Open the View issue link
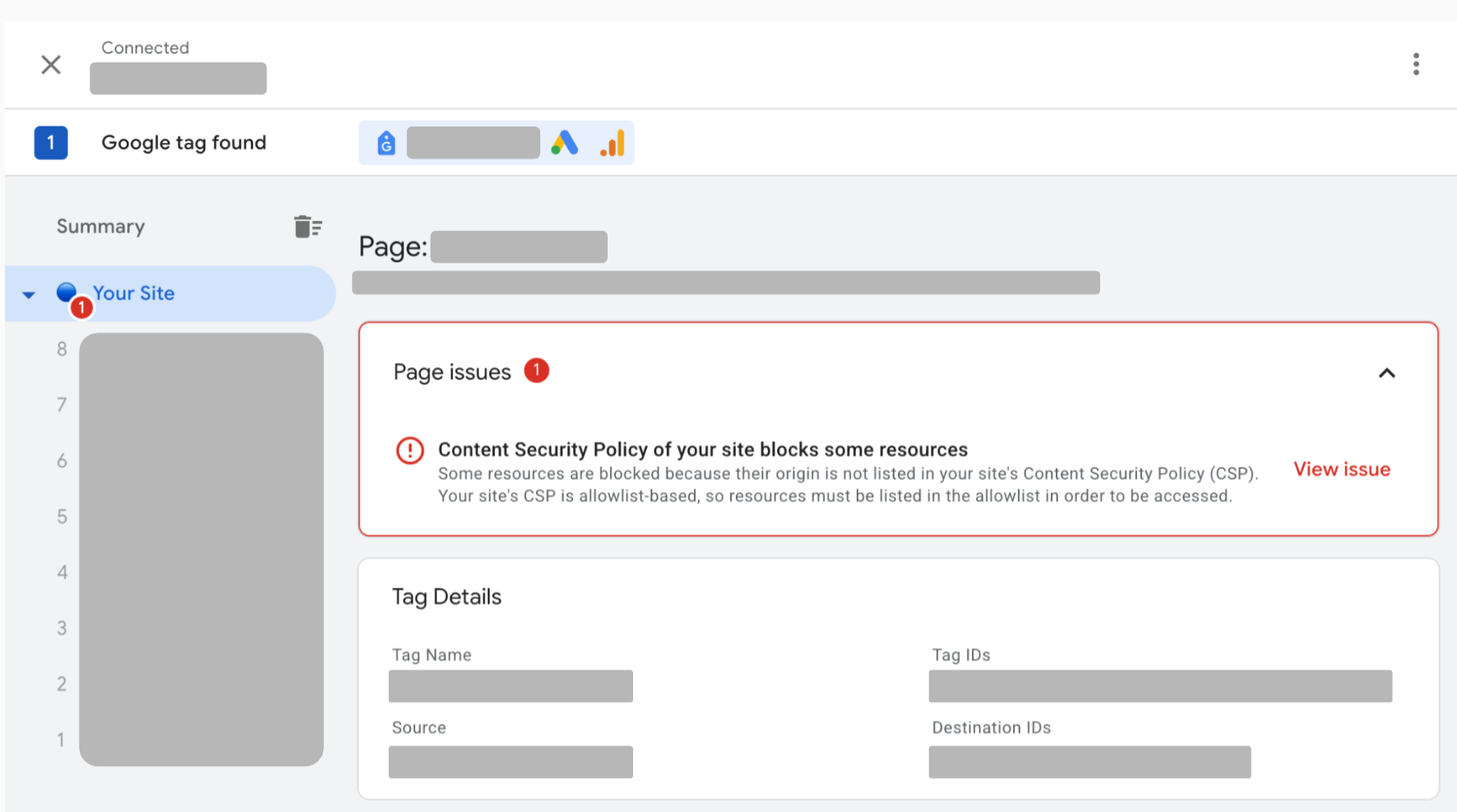The height and width of the screenshot is (812, 1457). 1341,468
